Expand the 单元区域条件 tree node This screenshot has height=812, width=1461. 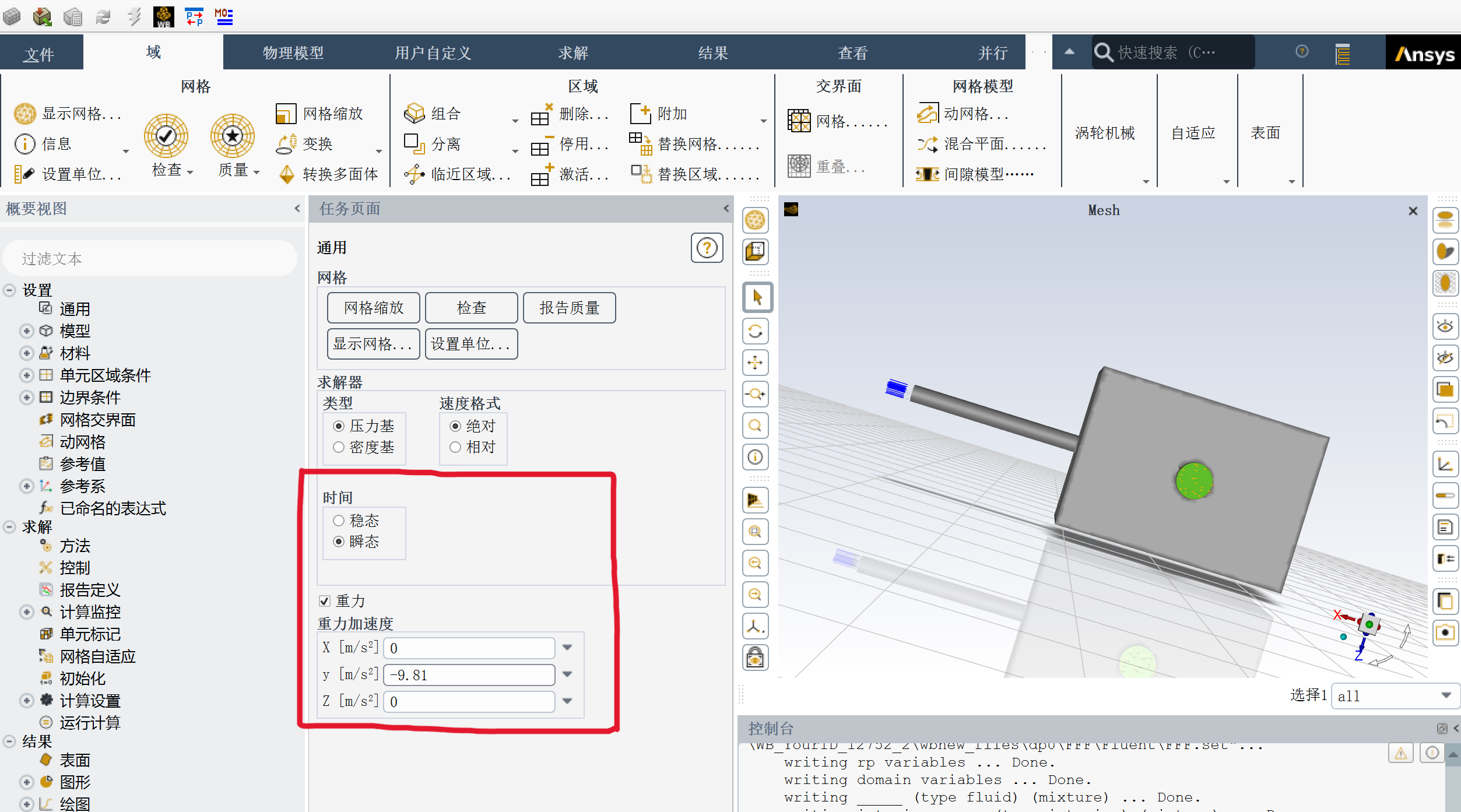tap(26, 375)
